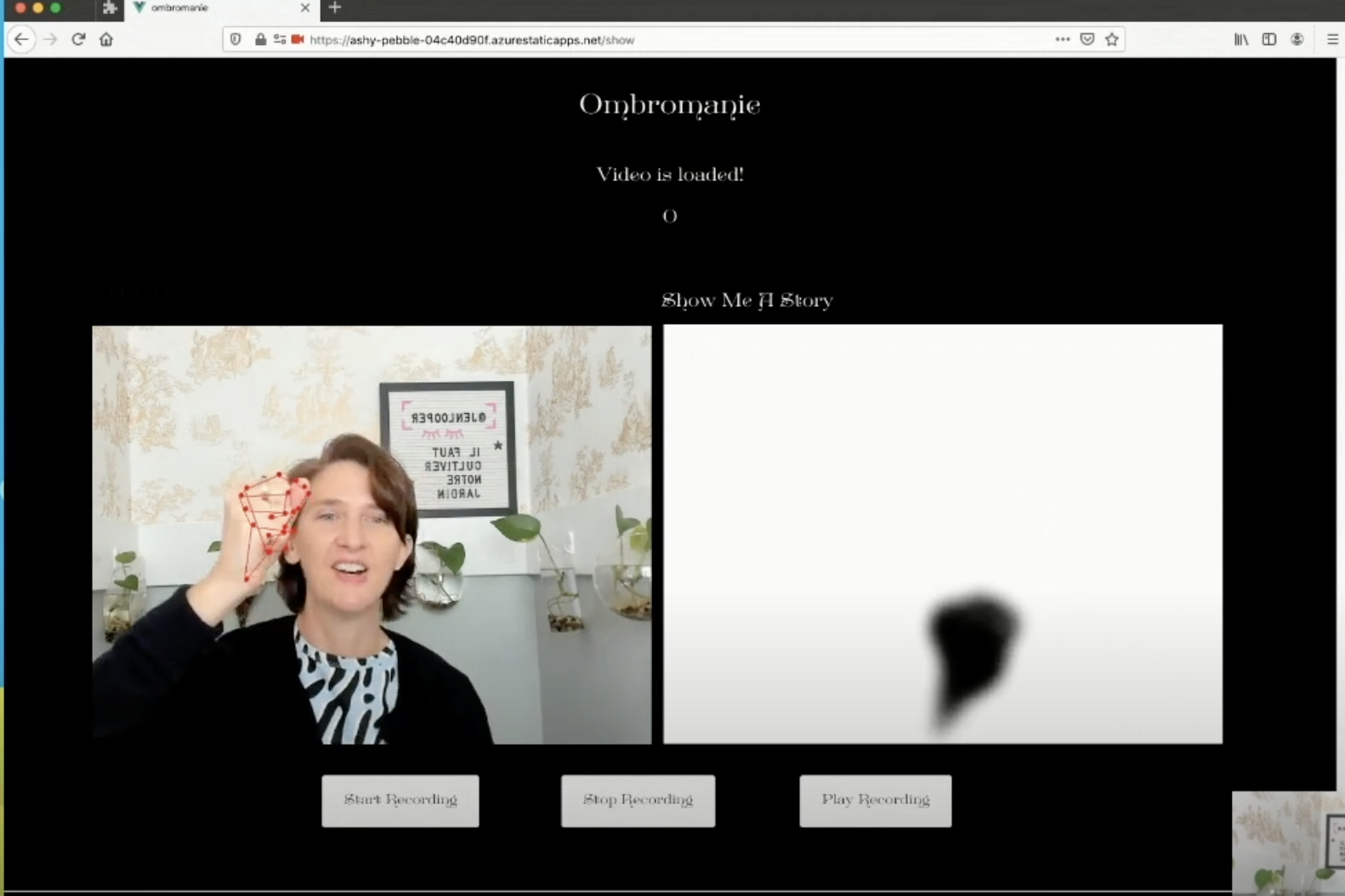The image size is (1345, 896).
Task: Open a new tab with plus button
Action: click(335, 8)
